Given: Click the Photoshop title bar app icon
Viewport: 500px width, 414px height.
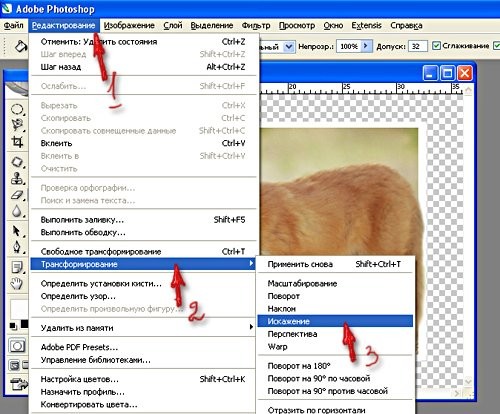Looking at the screenshot, I should coord(6,8).
